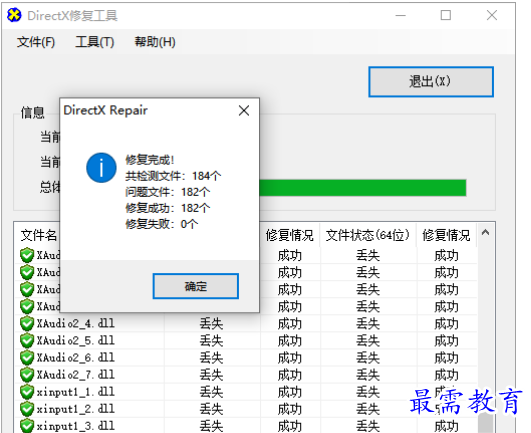The height and width of the screenshot is (433, 531).
Task: Click the green shield icon for XAudio2_4.dll
Action: pyautogui.click(x=27, y=323)
